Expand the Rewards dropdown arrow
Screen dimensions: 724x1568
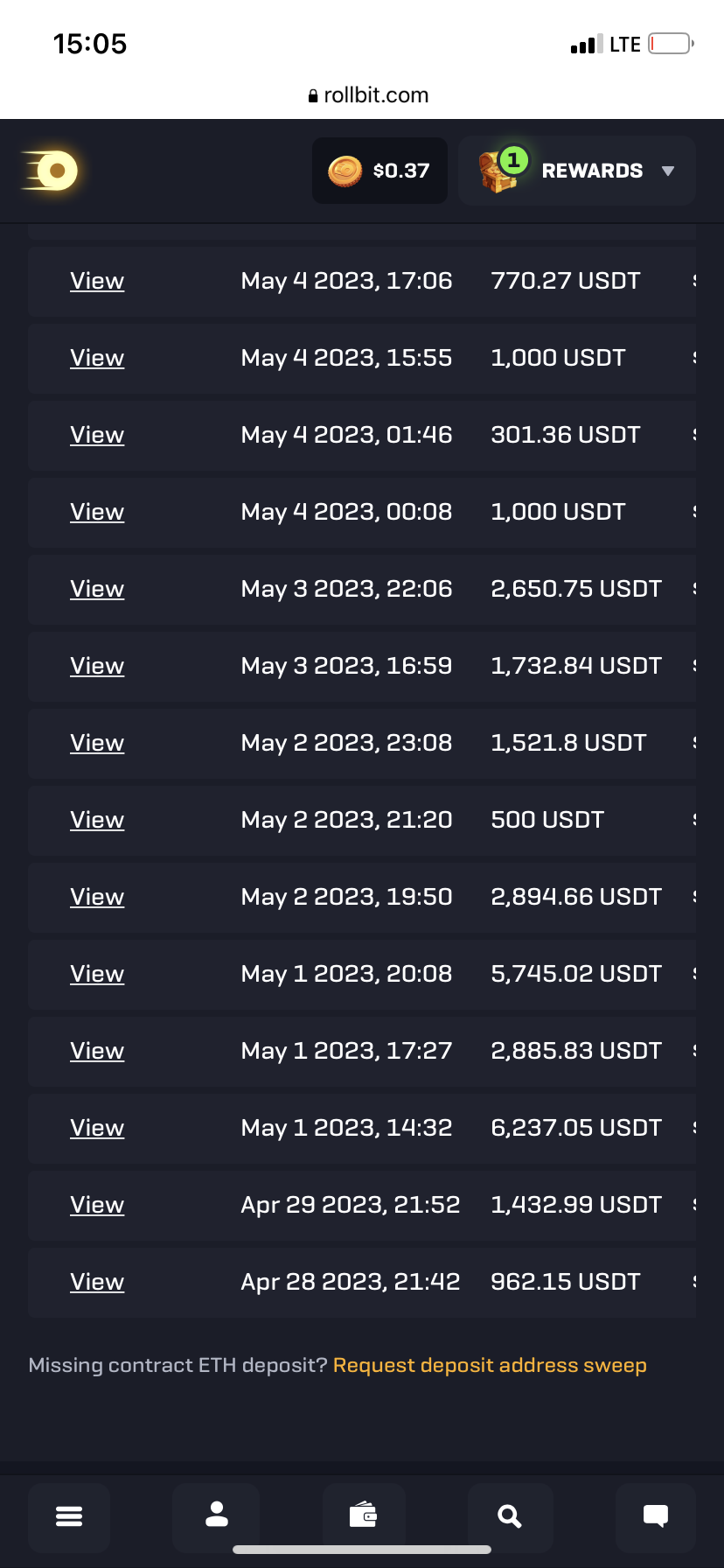[x=668, y=171]
